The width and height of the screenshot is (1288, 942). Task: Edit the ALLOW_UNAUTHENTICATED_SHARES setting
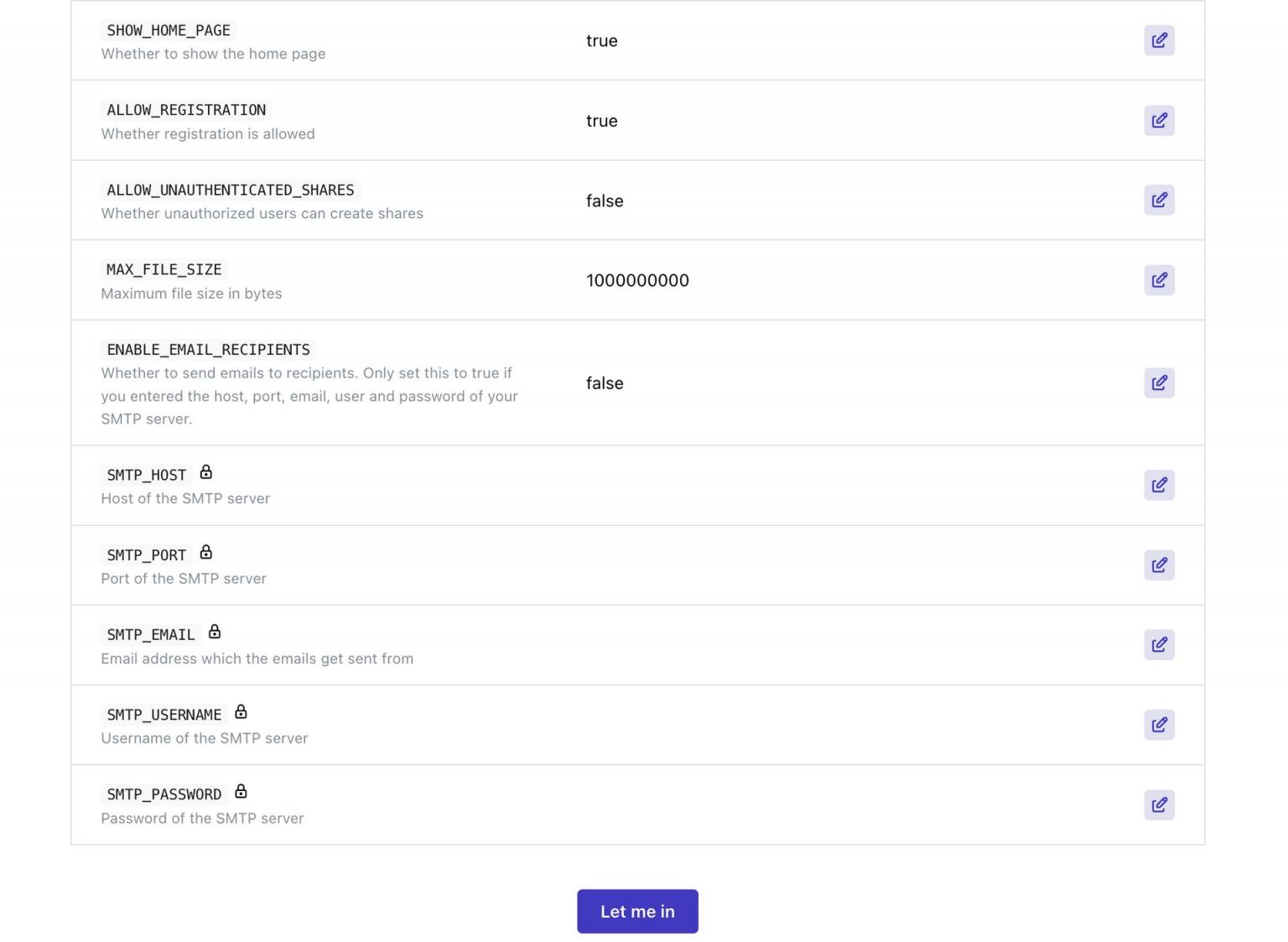point(1159,200)
